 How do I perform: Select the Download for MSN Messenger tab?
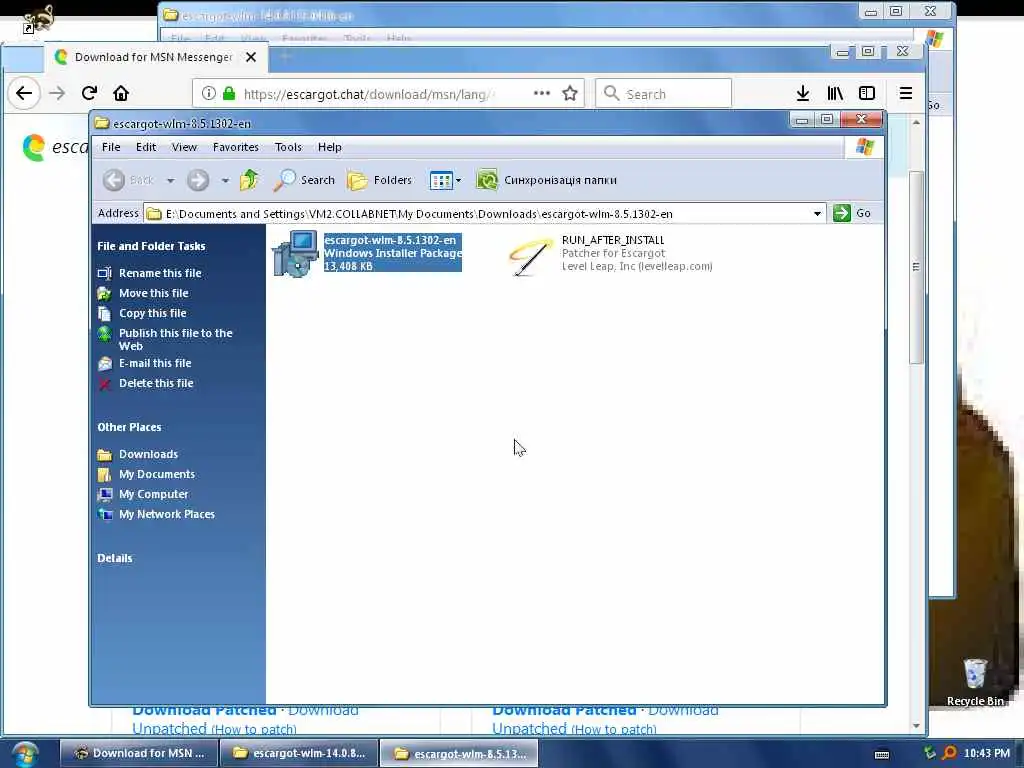click(x=155, y=57)
